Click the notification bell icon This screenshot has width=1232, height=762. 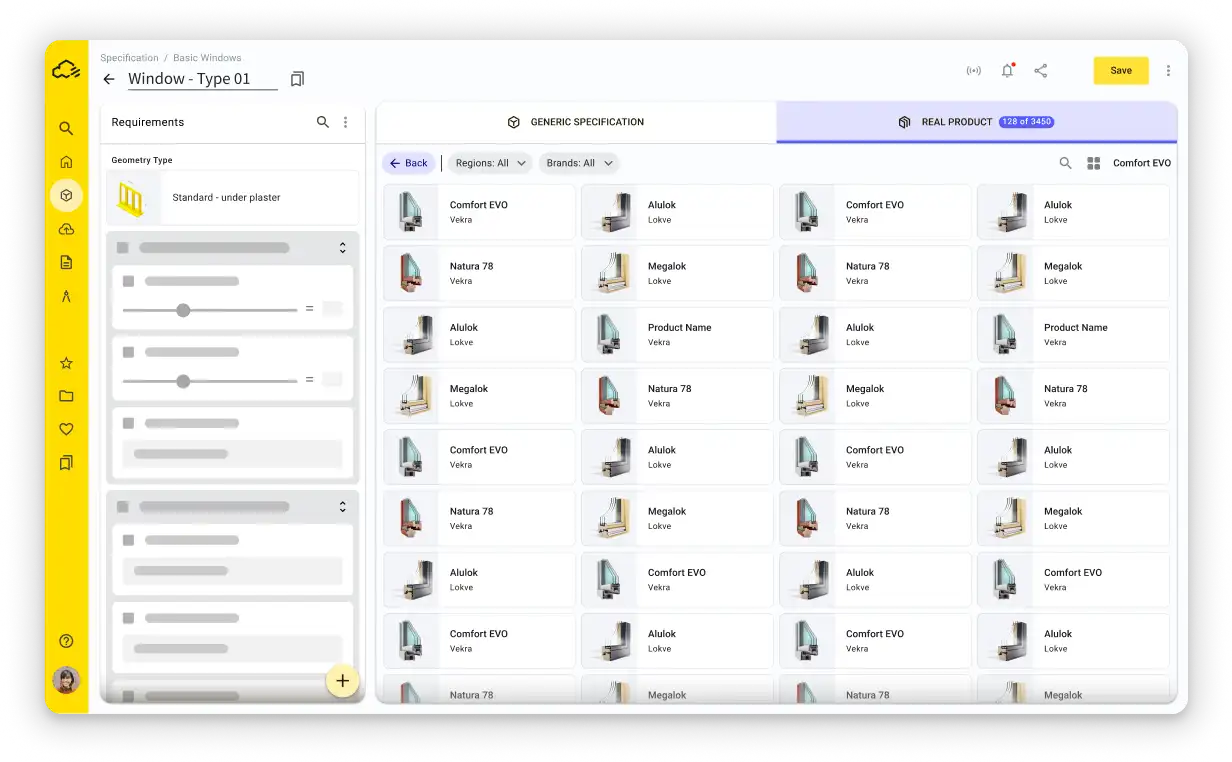point(1007,71)
